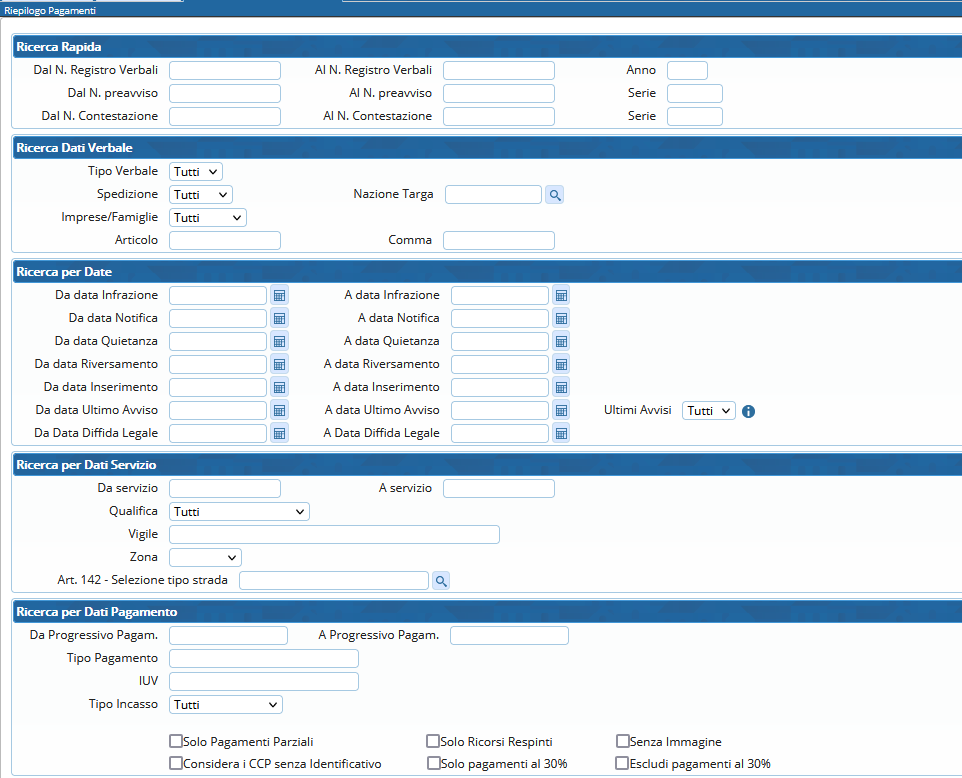
Task: Click calendar icon for Da Data Diffida Legale
Action: (x=280, y=434)
